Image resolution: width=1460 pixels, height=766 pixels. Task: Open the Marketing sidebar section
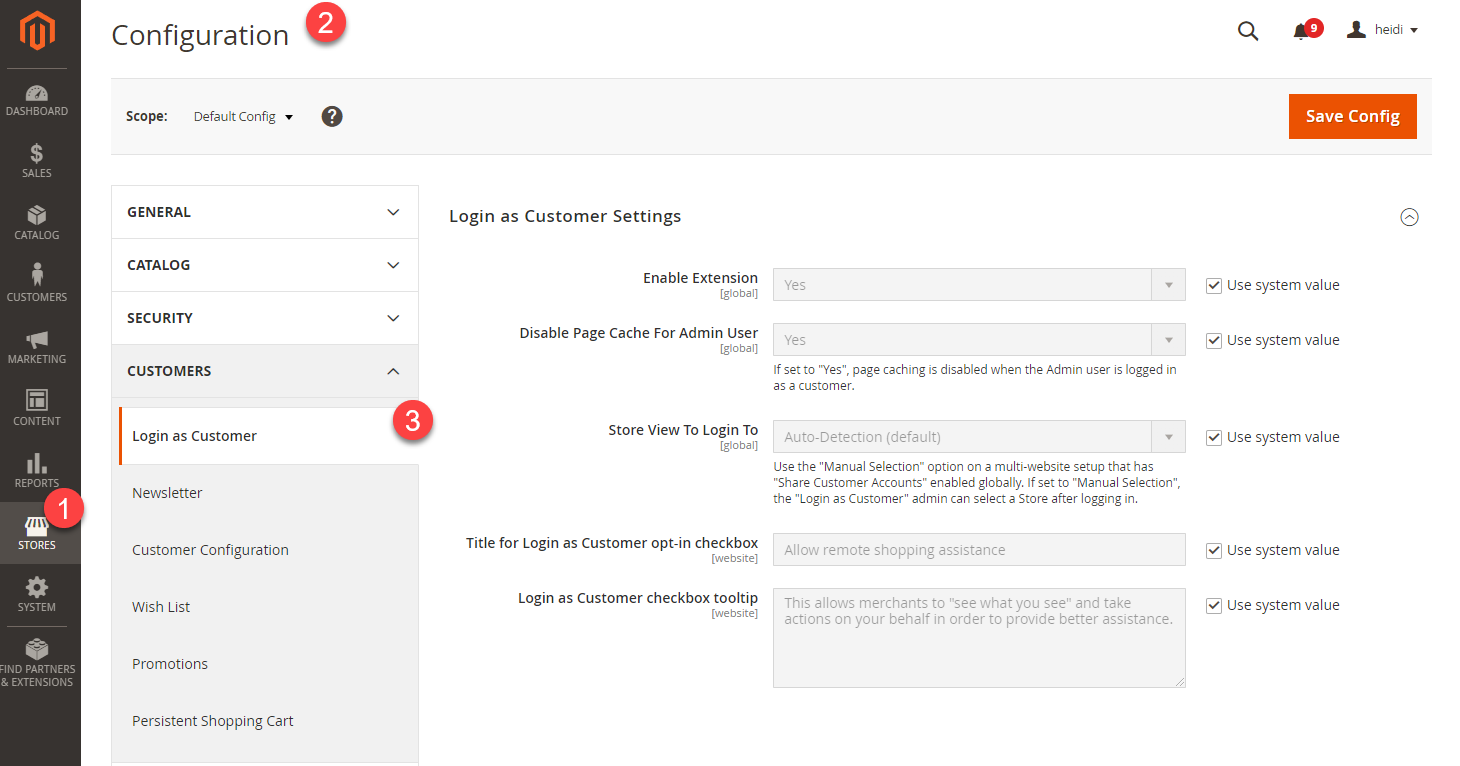[x=37, y=345]
